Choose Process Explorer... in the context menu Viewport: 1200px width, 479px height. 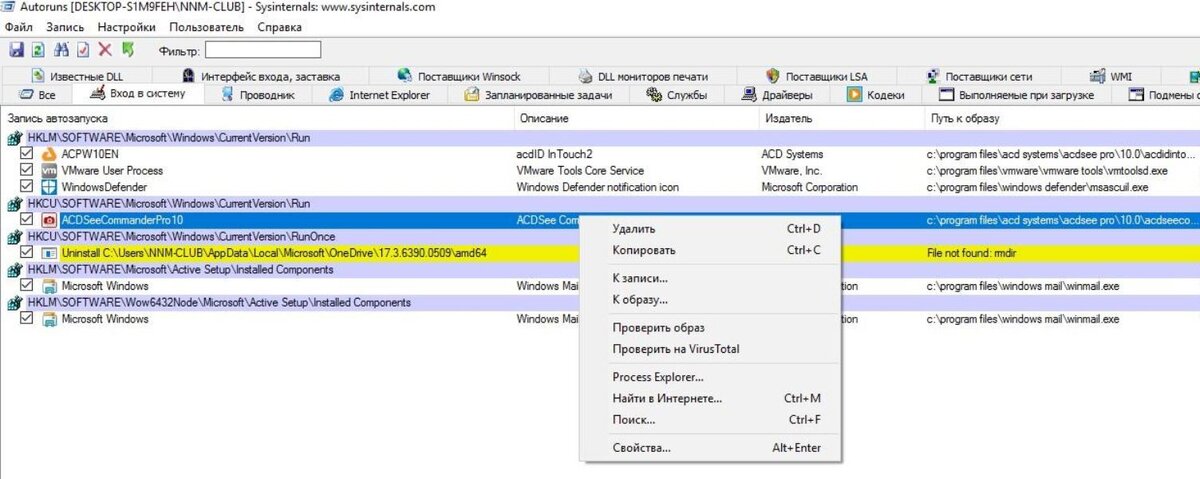point(711,377)
